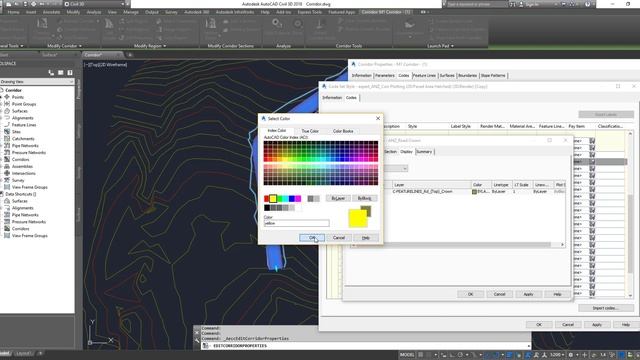The height and width of the screenshot is (360, 640).
Task: Click the ByBlock color button
Action: click(364, 198)
